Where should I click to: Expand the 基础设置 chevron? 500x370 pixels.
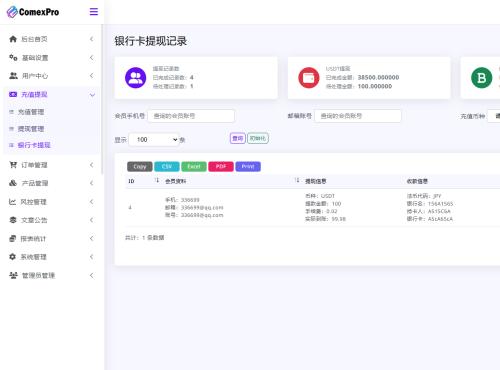tap(92, 58)
